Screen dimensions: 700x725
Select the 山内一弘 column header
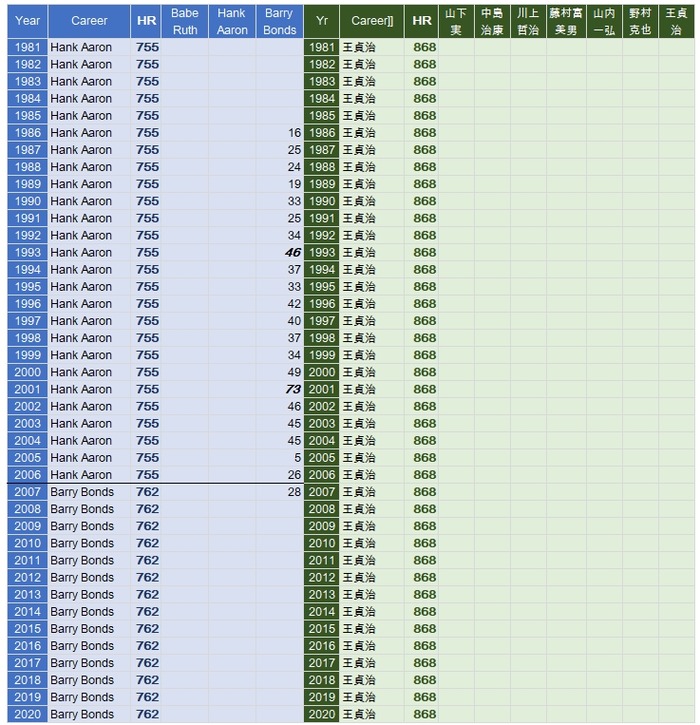(604, 21)
